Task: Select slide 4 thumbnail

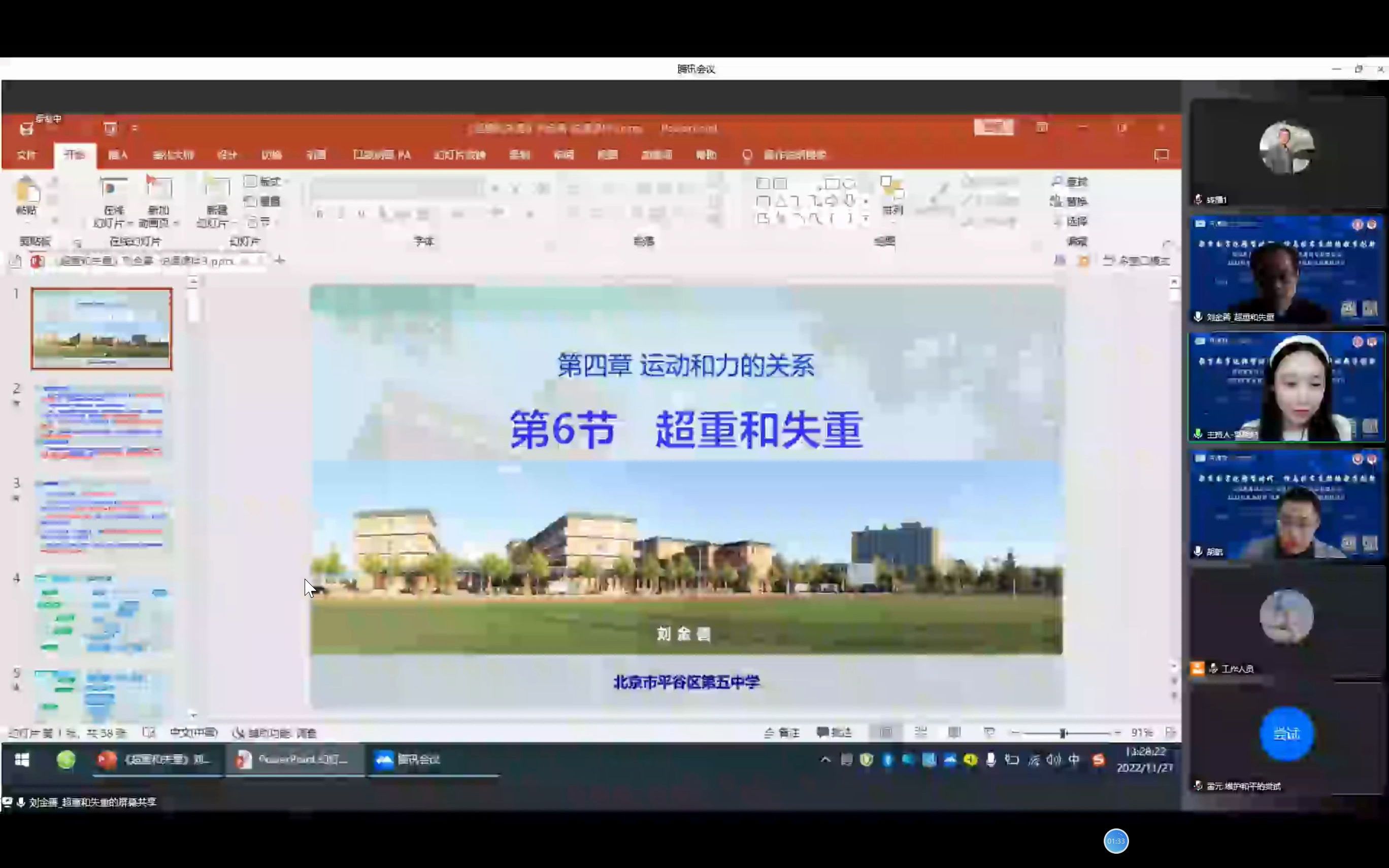Action: point(102,612)
